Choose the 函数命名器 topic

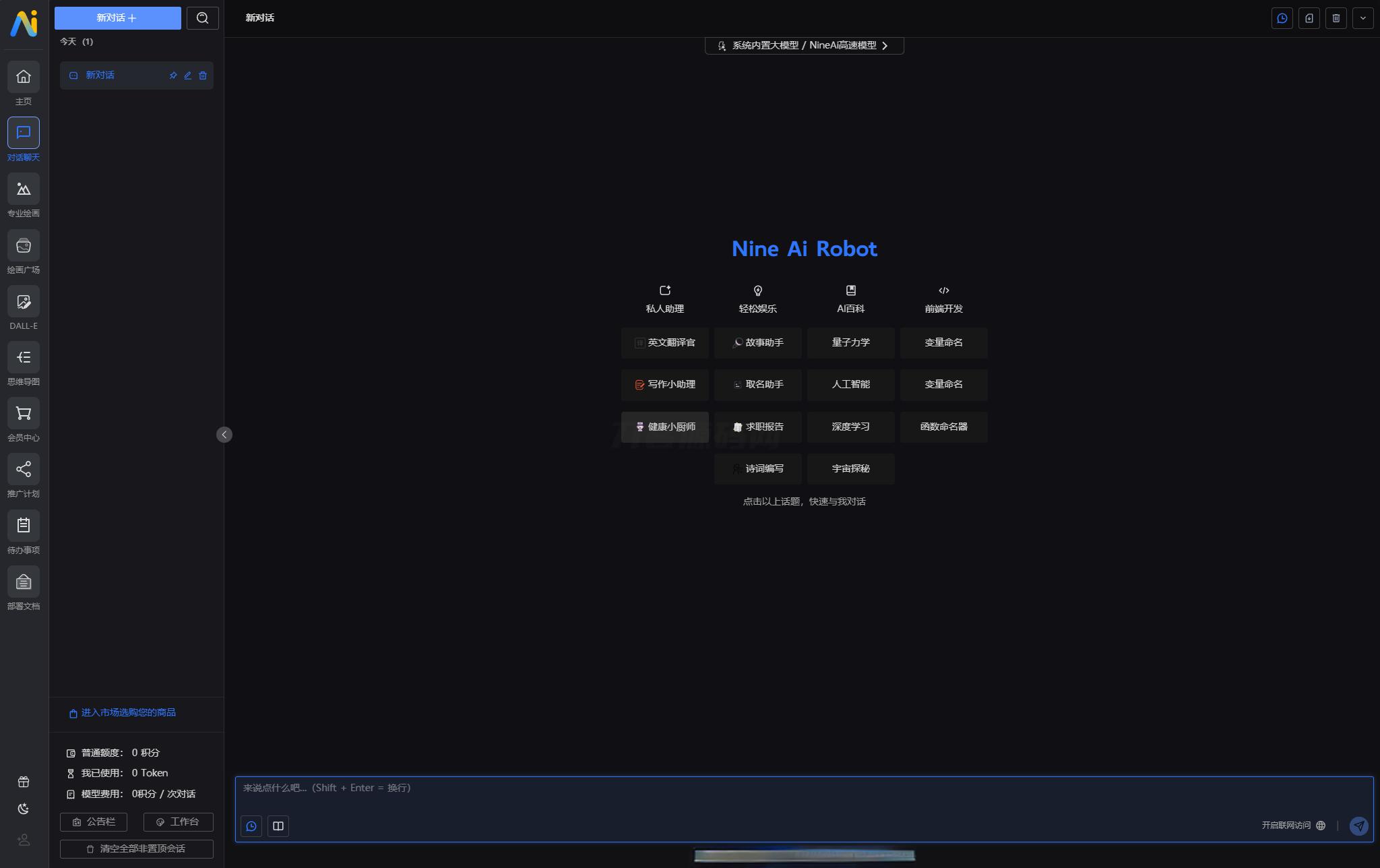tap(944, 427)
